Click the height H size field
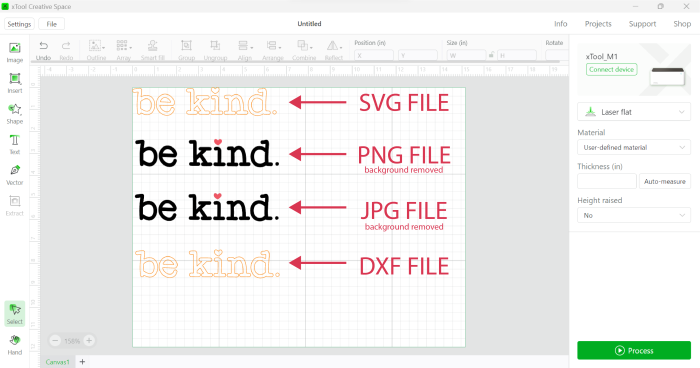Image resolution: width=700 pixels, height=368 pixels. [517, 55]
